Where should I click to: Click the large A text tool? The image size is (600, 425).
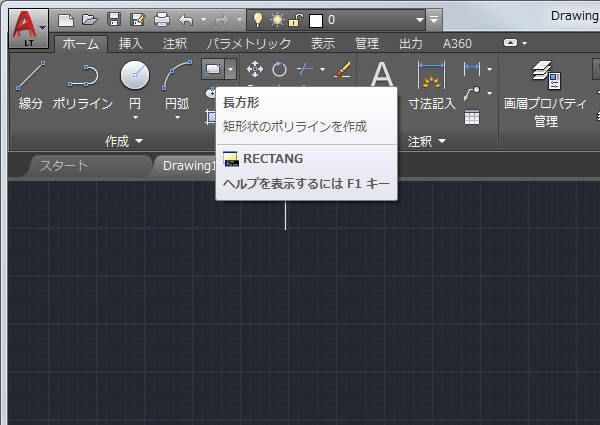(x=382, y=74)
